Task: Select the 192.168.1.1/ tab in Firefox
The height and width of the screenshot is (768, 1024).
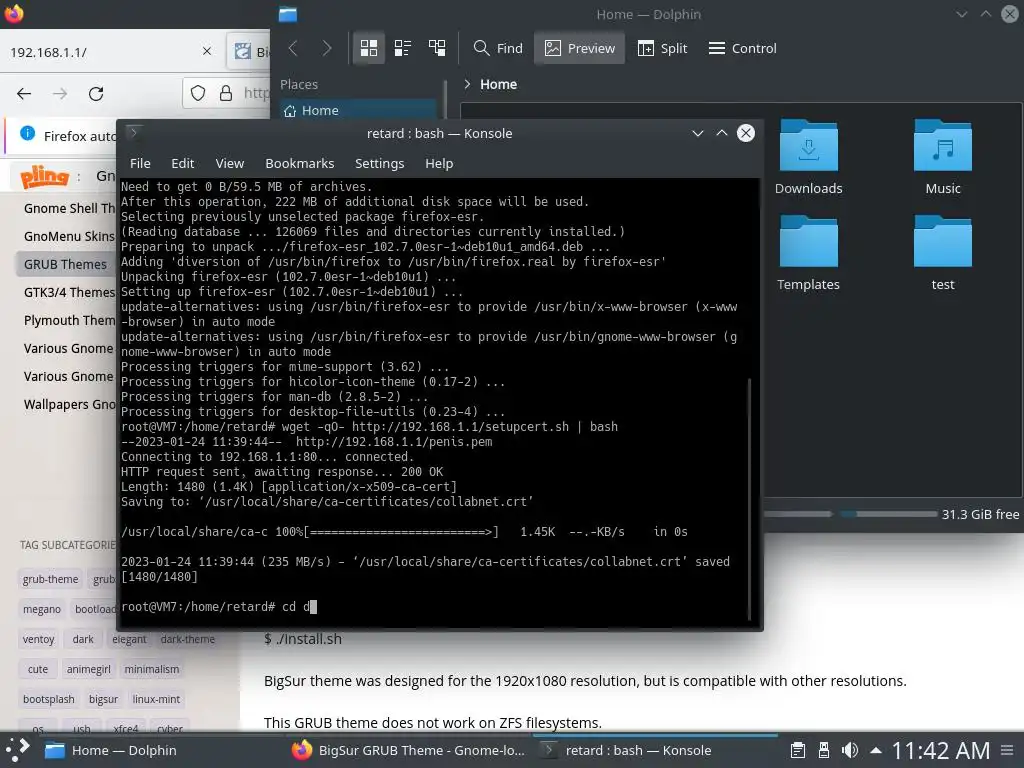Action: point(111,52)
